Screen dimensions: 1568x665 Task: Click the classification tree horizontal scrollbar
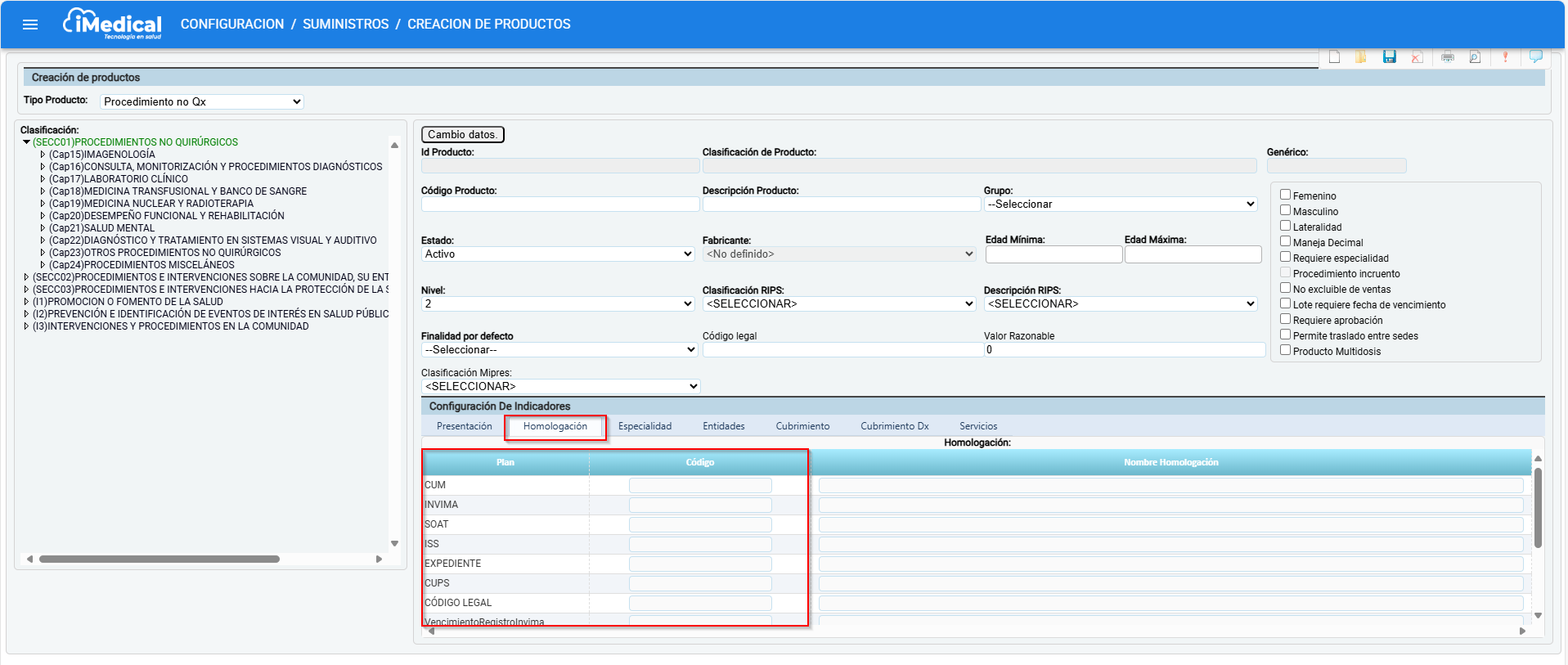159,559
